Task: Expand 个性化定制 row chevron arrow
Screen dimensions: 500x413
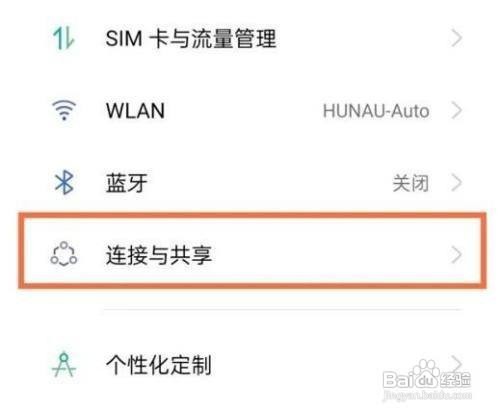Action: pyautogui.click(x=457, y=363)
